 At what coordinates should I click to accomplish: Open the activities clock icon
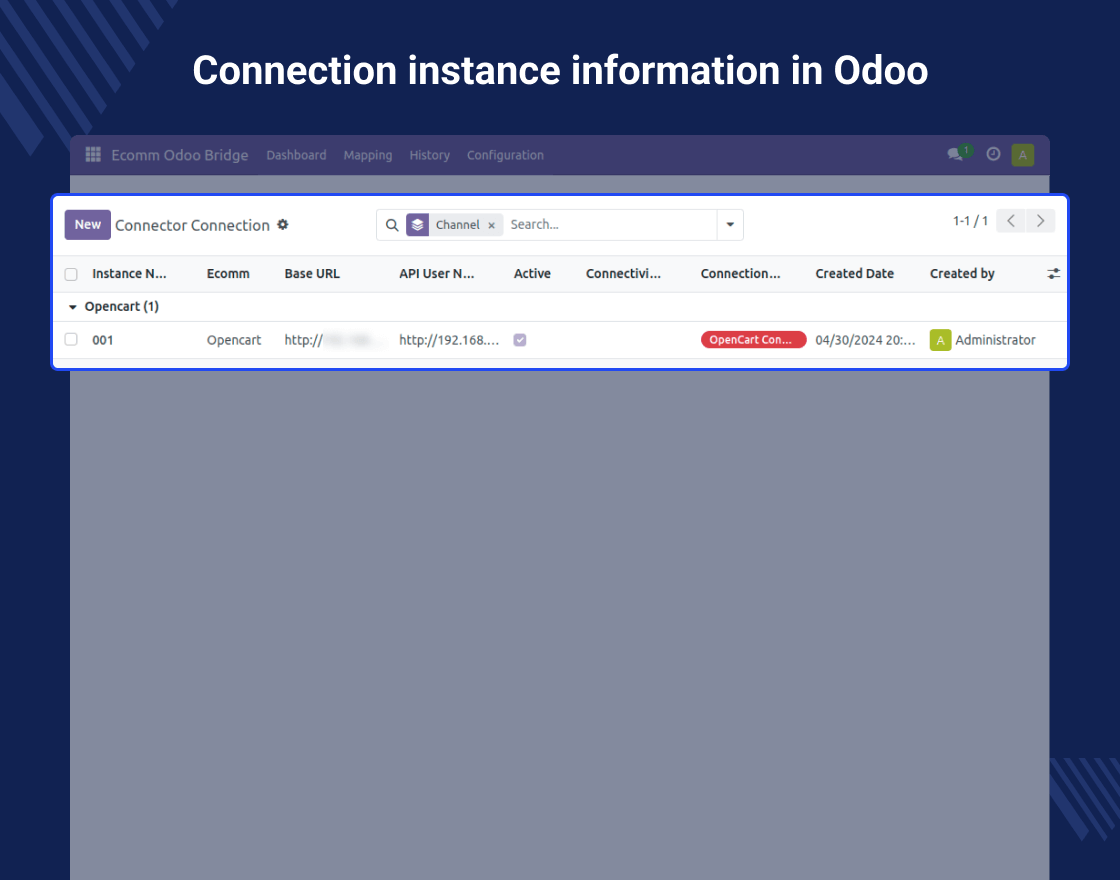(993, 154)
